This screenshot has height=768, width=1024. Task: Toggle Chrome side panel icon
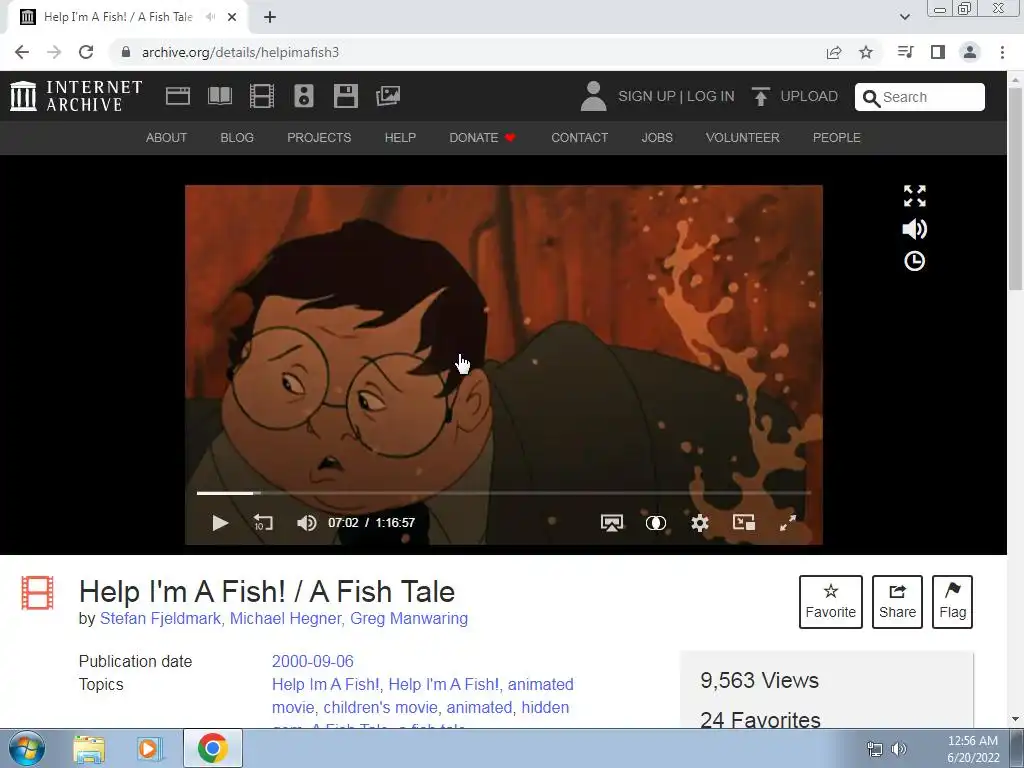tap(938, 52)
